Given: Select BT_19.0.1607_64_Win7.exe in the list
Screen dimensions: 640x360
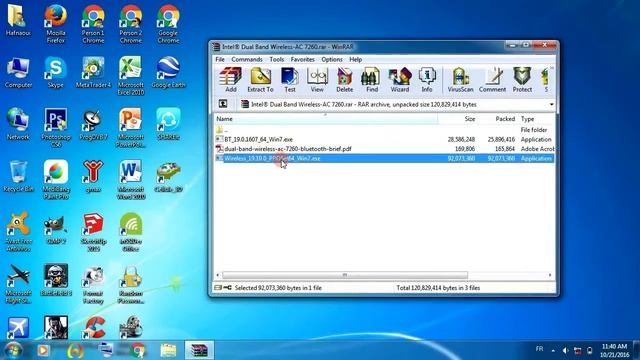Looking at the screenshot, I should coord(384,139).
